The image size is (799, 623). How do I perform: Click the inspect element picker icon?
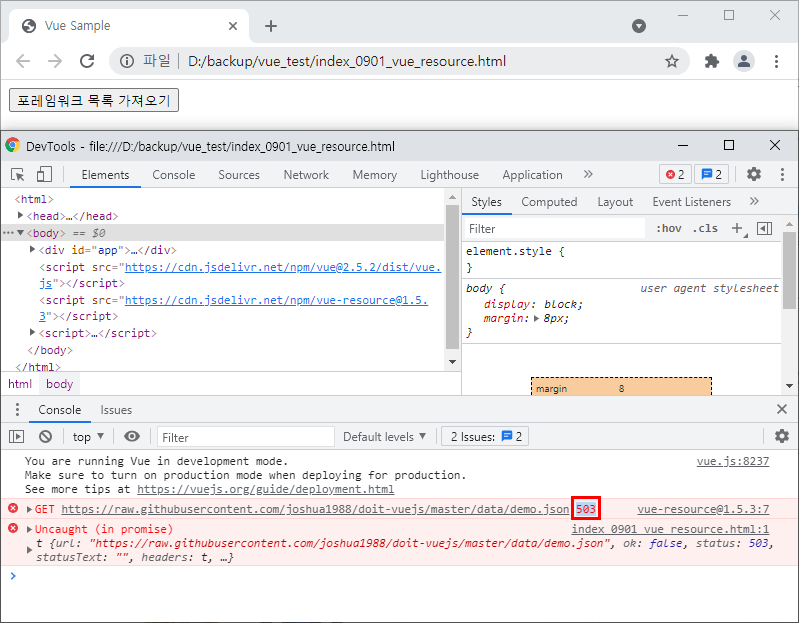pyautogui.click(x=18, y=175)
